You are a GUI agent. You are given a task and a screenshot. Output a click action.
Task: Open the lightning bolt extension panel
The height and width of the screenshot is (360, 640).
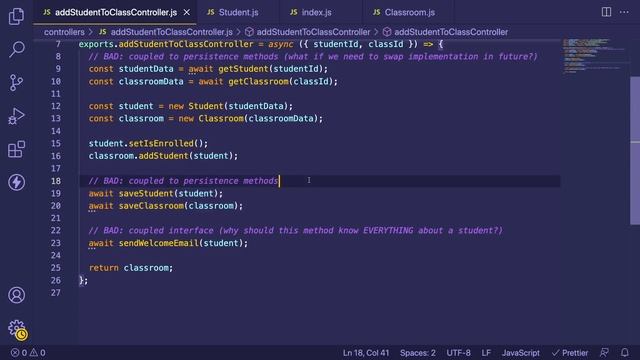tap(16, 182)
